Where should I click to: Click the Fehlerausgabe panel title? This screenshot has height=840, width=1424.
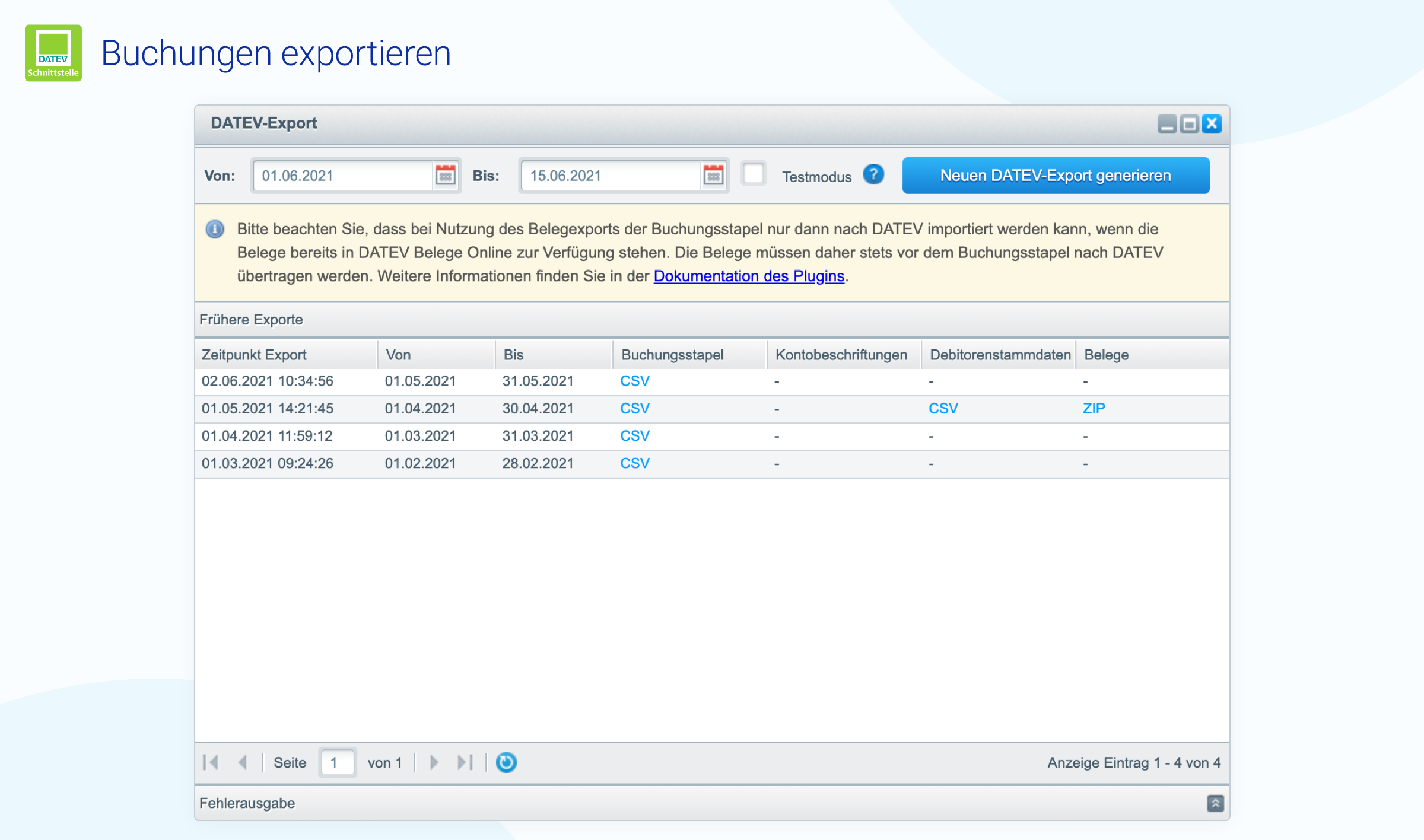[247, 803]
